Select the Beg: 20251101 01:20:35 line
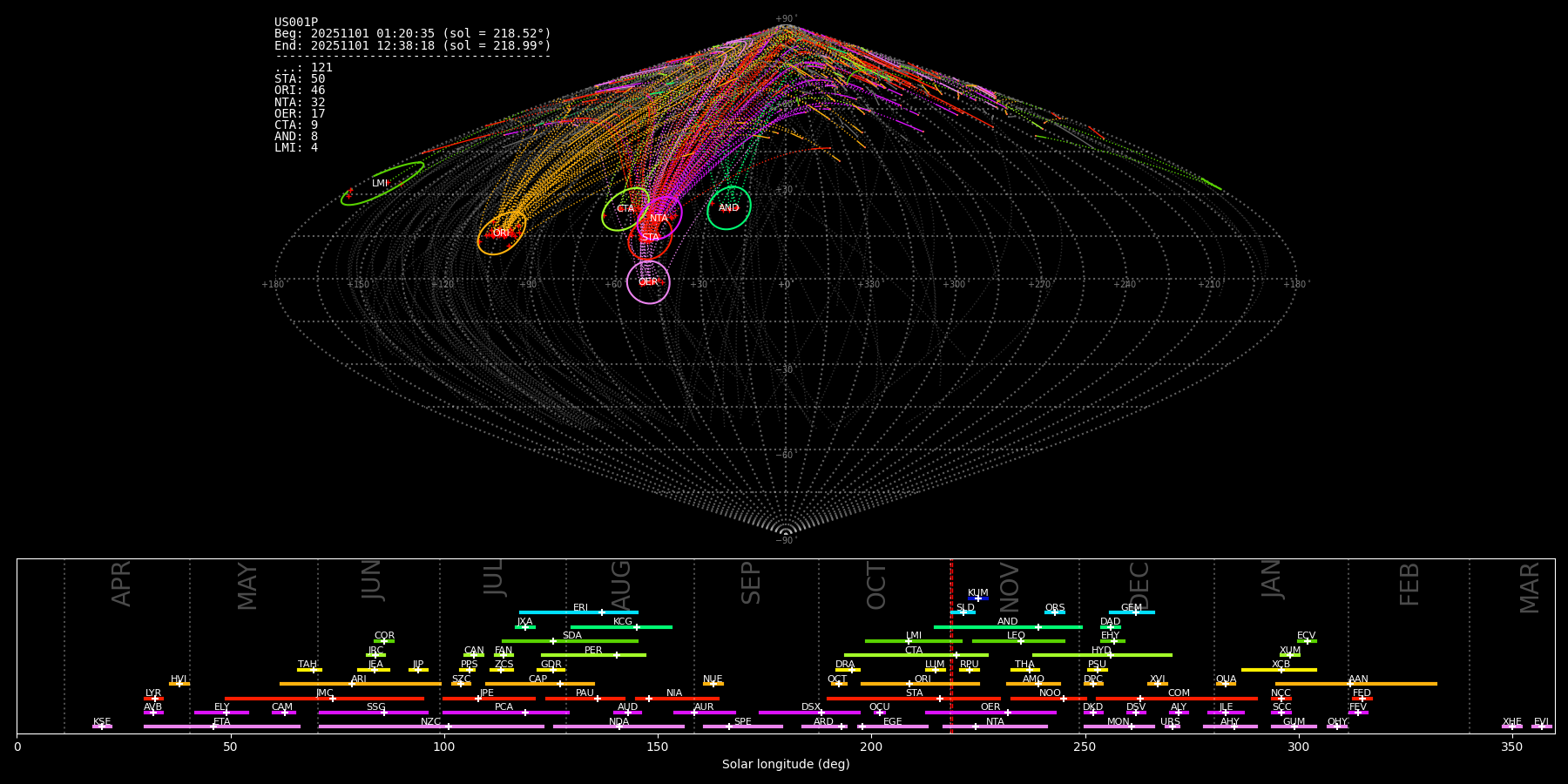Screen dimensions: 1568x784 [x=413, y=34]
